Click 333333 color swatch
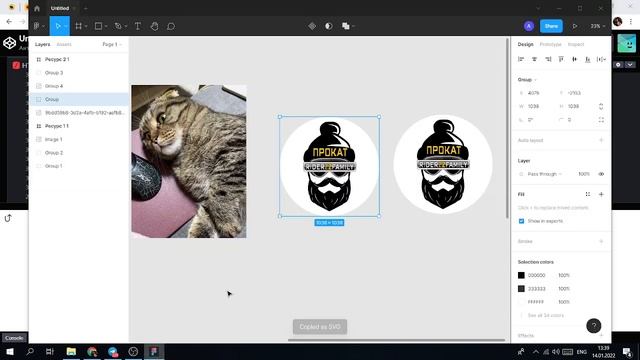 coord(521,289)
